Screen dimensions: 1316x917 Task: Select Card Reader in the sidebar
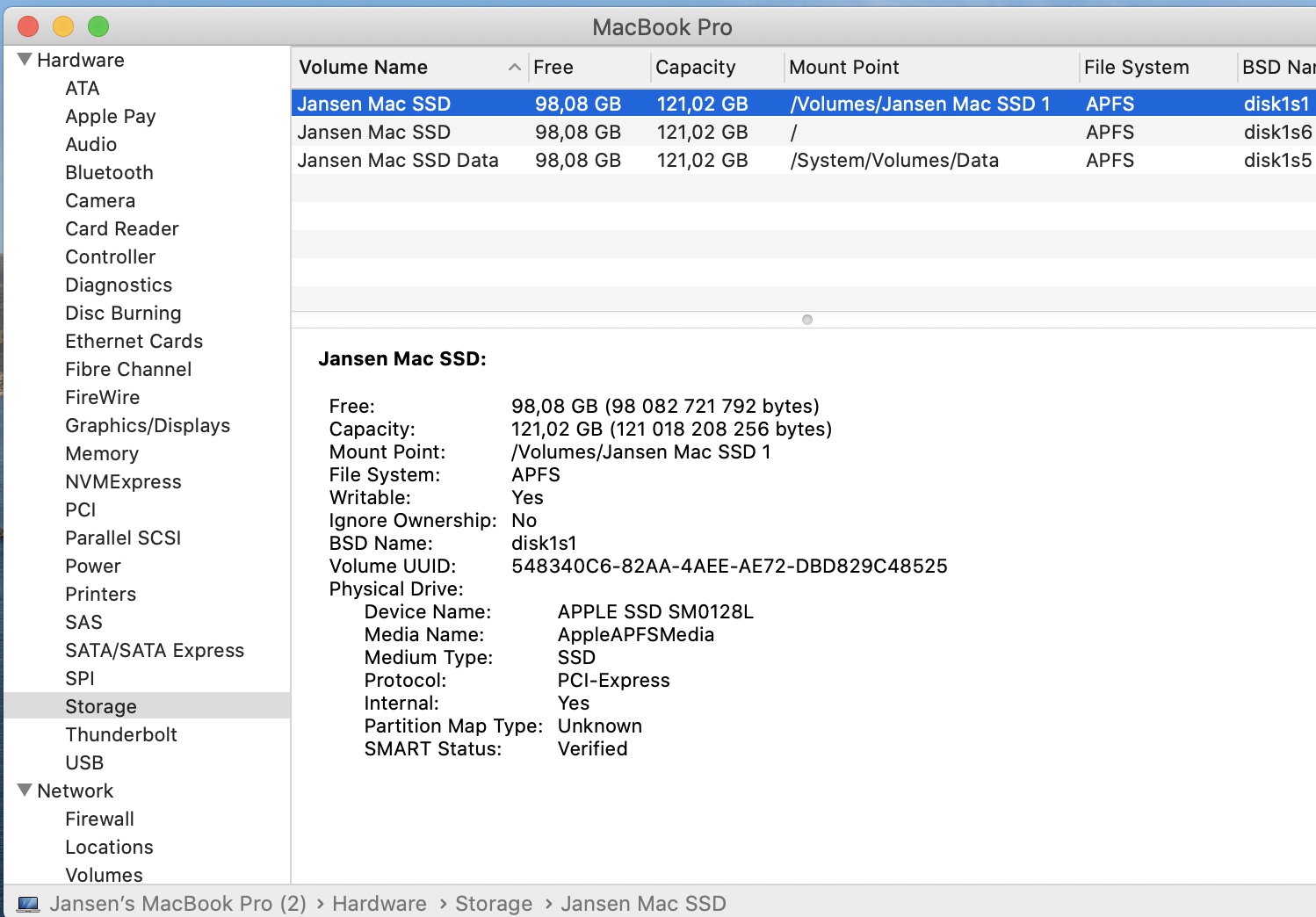click(x=122, y=229)
